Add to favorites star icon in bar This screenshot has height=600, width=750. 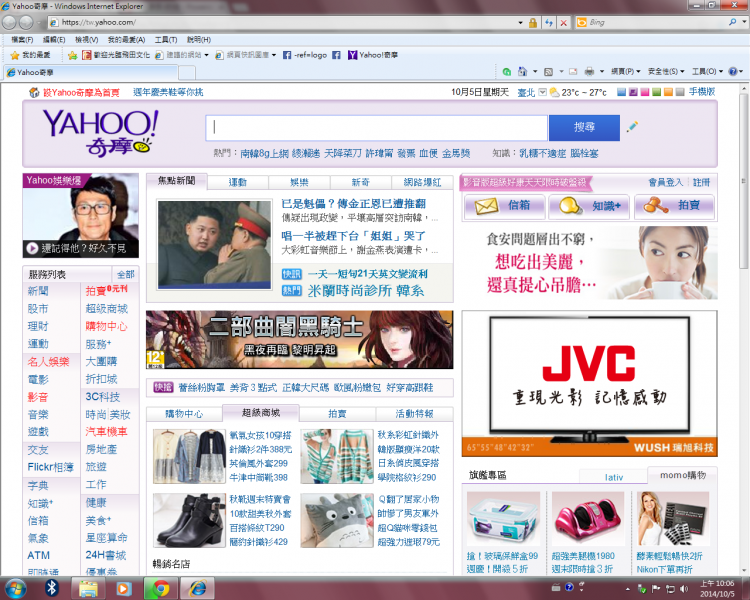[70, 55]
